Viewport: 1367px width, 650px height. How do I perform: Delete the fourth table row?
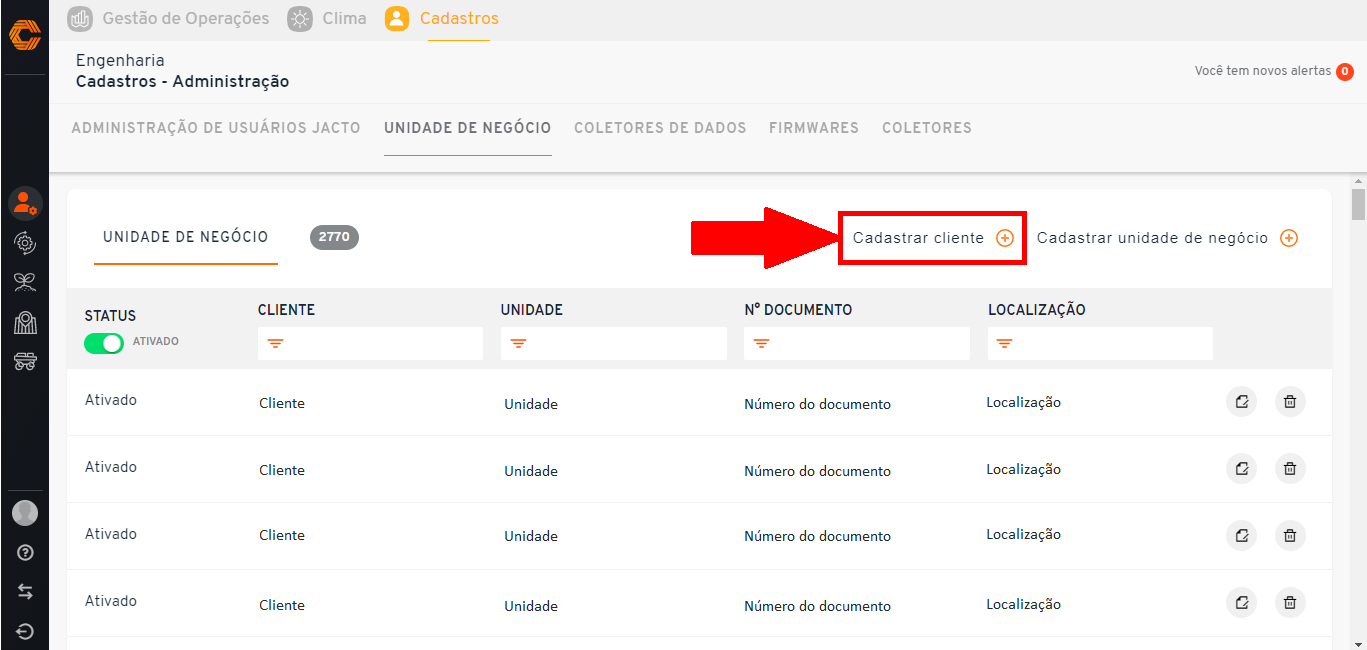1290,602
